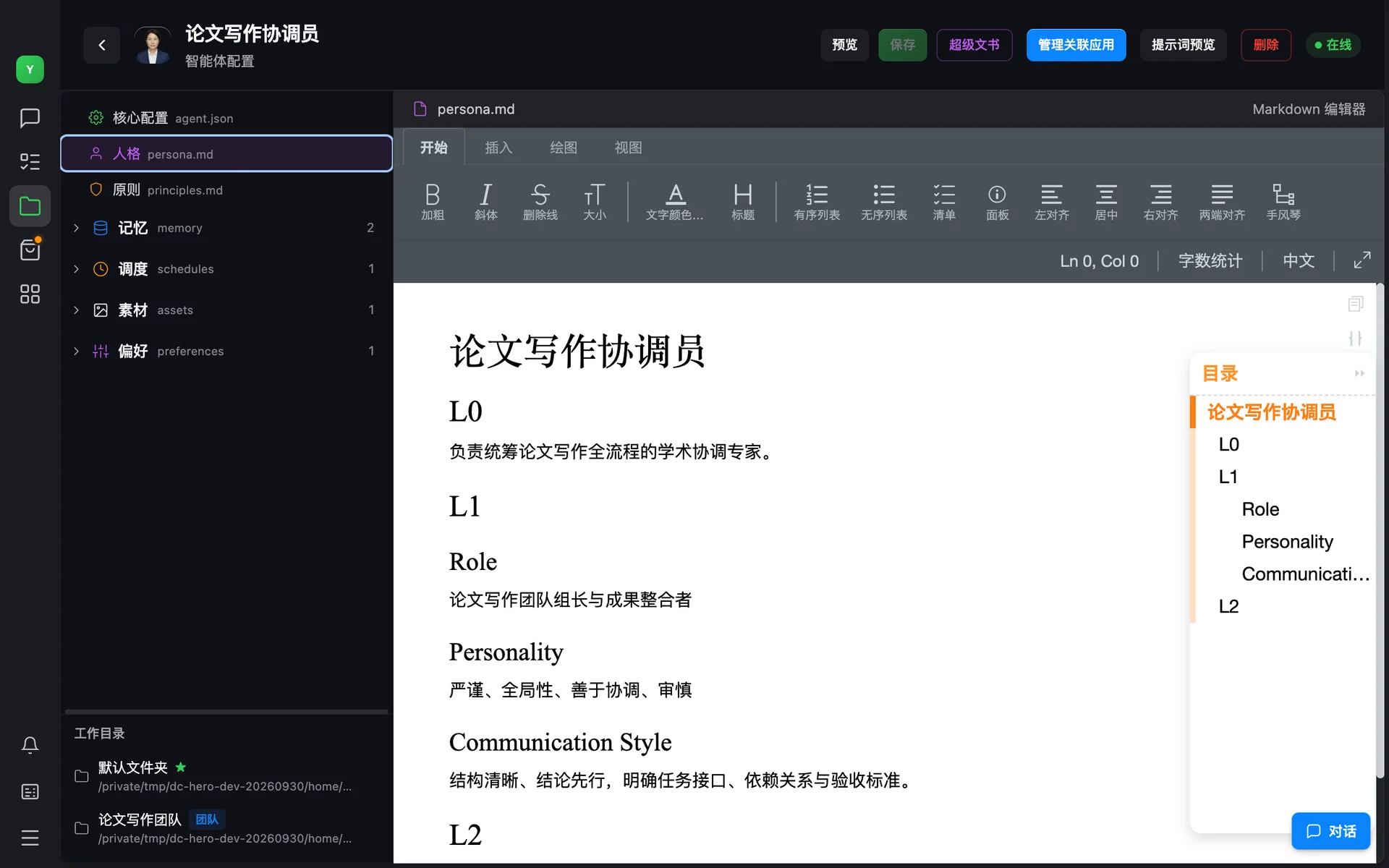Select 论文写作团队 work directory
The height and width of the screenshot is (868, 1389).
(226, 828)
